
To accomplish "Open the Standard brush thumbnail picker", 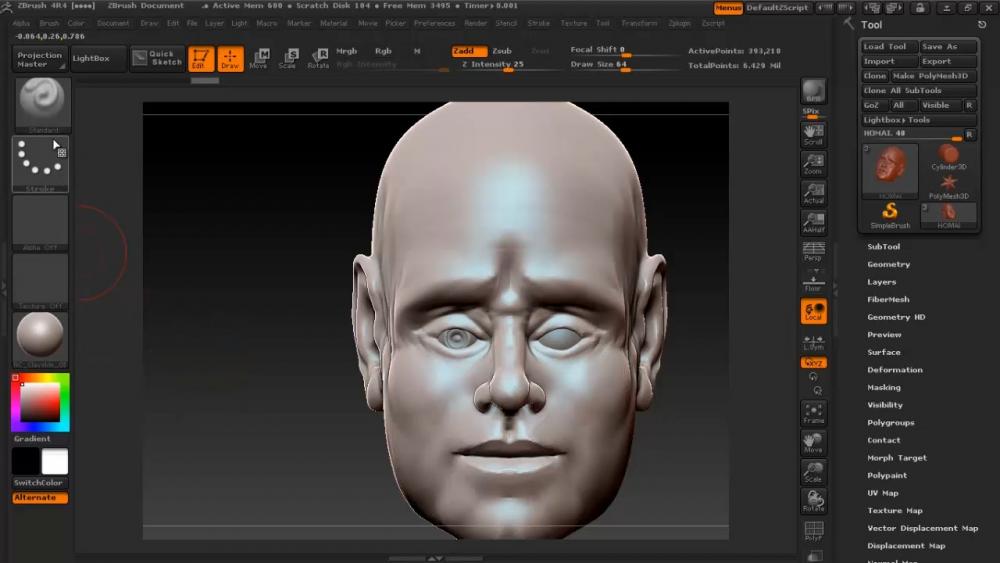I will point(41,104).
